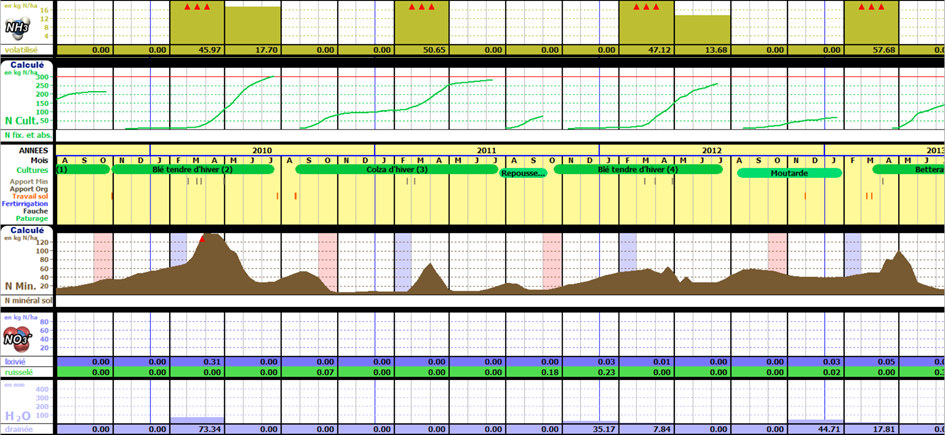Viewport: 945px width, 435px height.
Task: Click the 'Fauche' legend label
Action: point(36,211)
